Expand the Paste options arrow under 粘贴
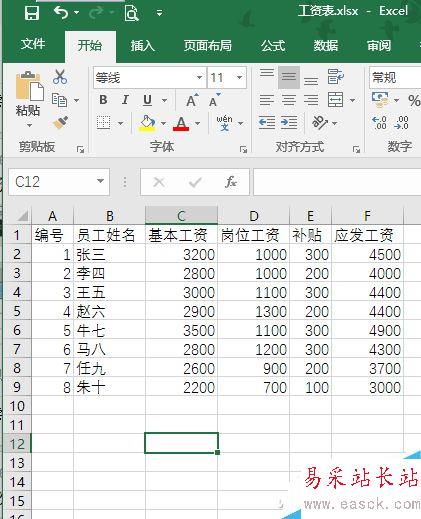The height and width of the screenshot is (519, 421). click(x=30, y=126)
